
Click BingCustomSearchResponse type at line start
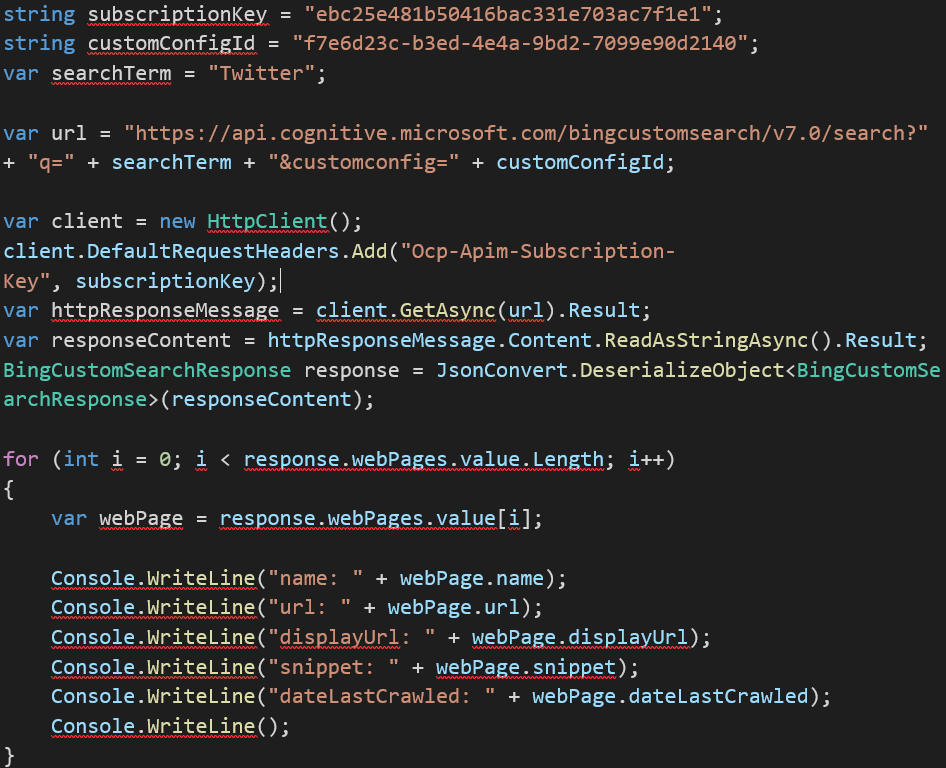147,370
